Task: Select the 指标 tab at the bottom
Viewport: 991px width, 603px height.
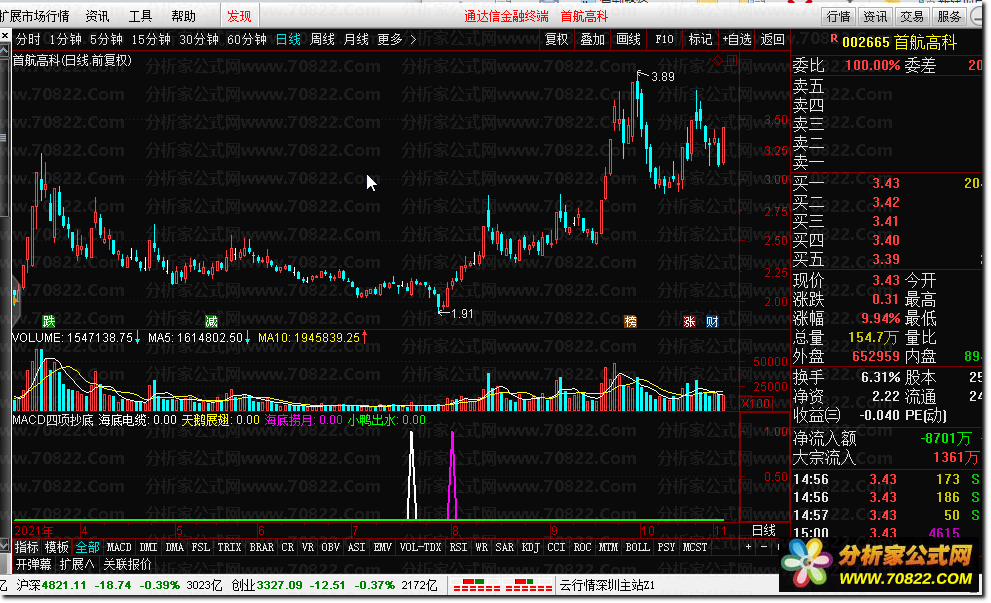Action: click(x=27, y=547)
